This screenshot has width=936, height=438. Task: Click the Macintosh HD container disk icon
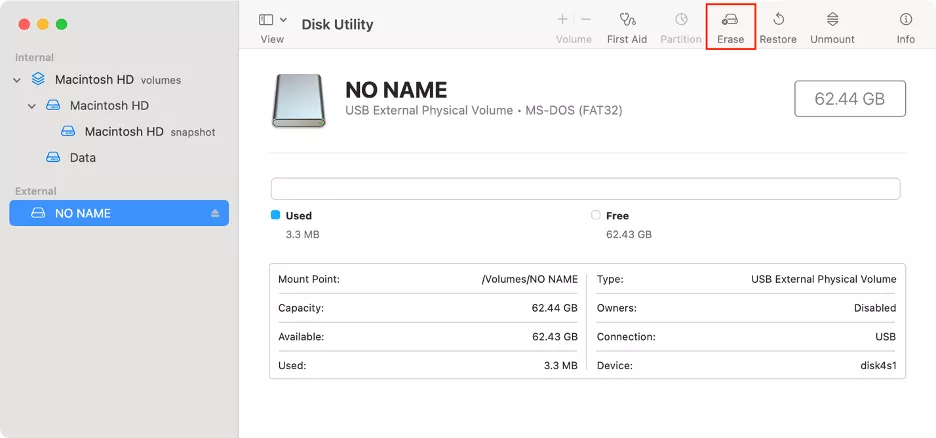[x=38, y=79]
